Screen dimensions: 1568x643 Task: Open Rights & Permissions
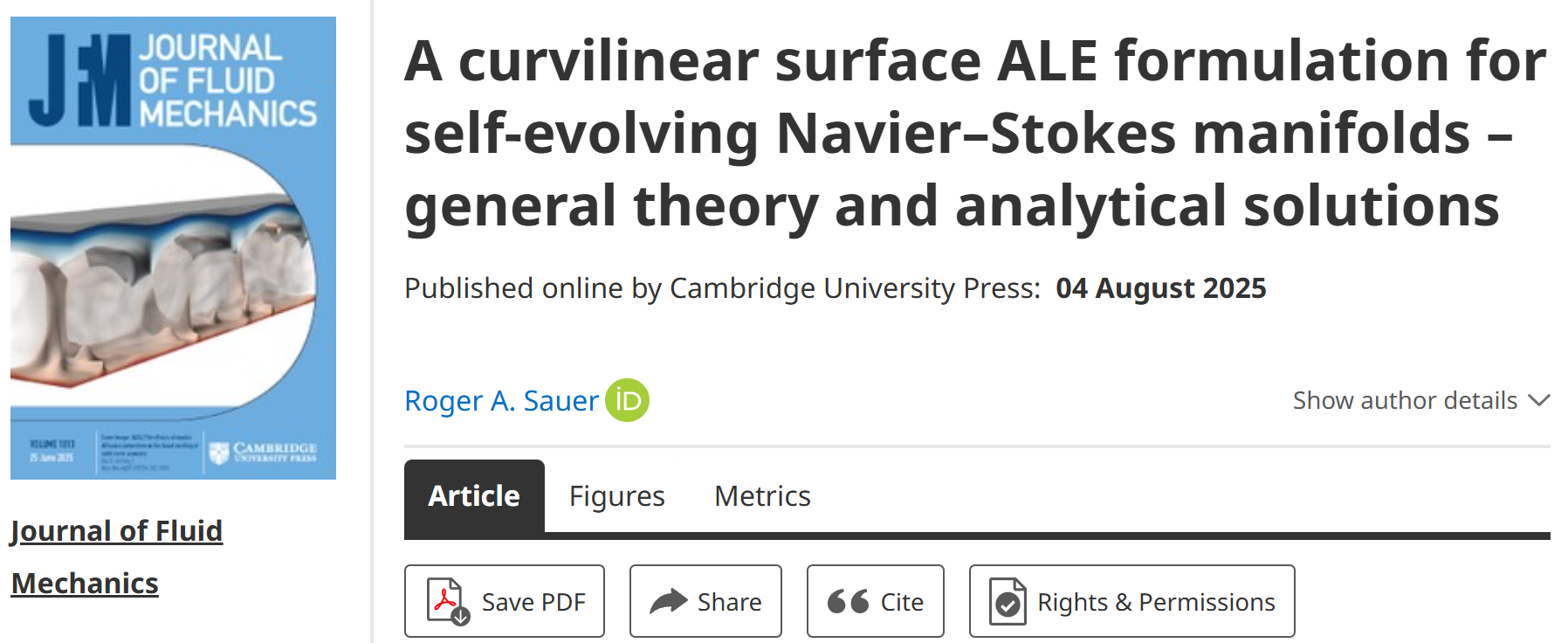point(1132,601)
